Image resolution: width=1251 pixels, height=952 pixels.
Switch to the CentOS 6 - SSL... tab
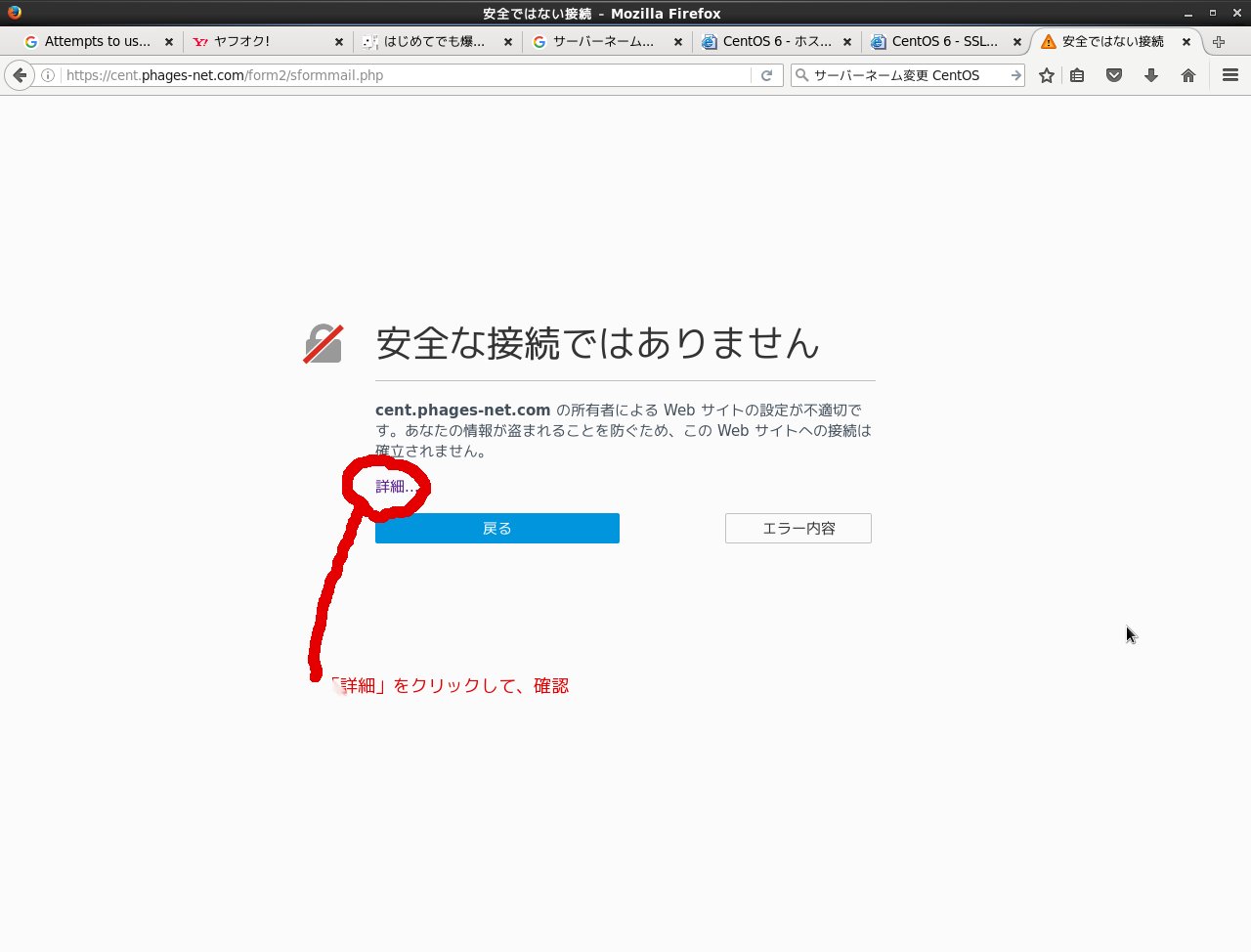[x=945, y=42]
